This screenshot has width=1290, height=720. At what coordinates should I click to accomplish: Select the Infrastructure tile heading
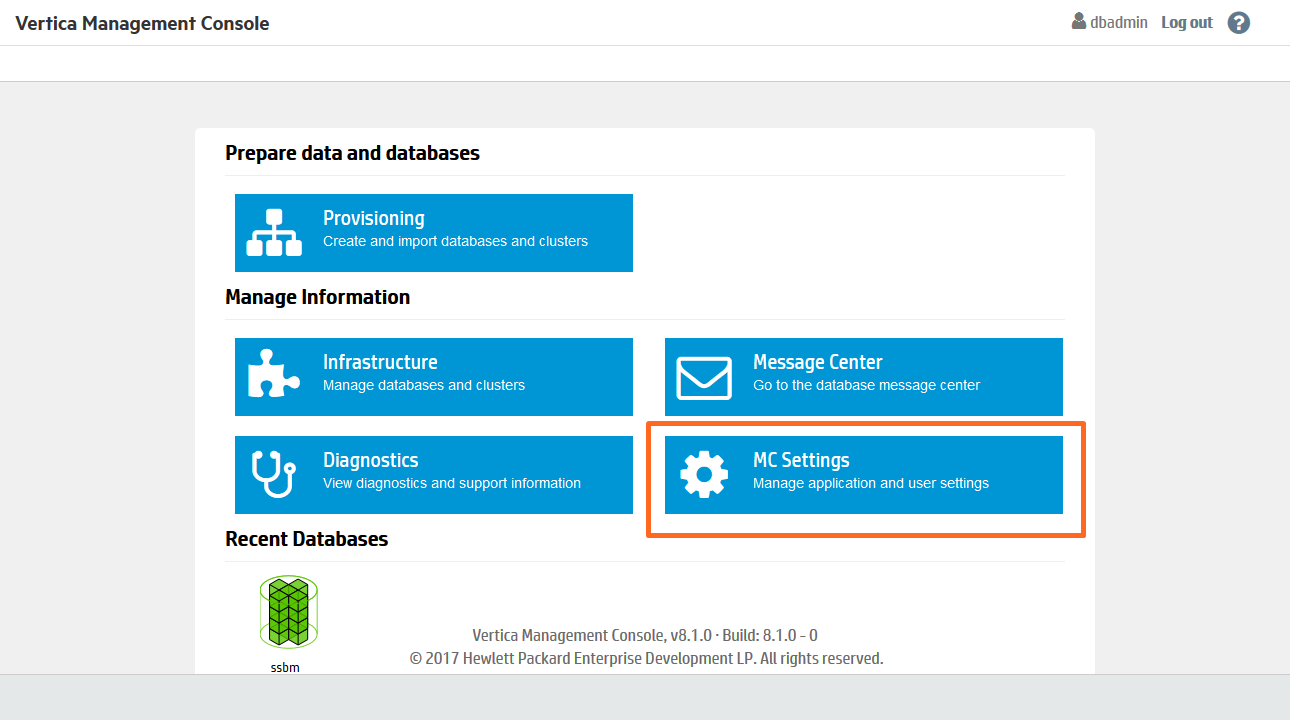[x=380, y=362]
